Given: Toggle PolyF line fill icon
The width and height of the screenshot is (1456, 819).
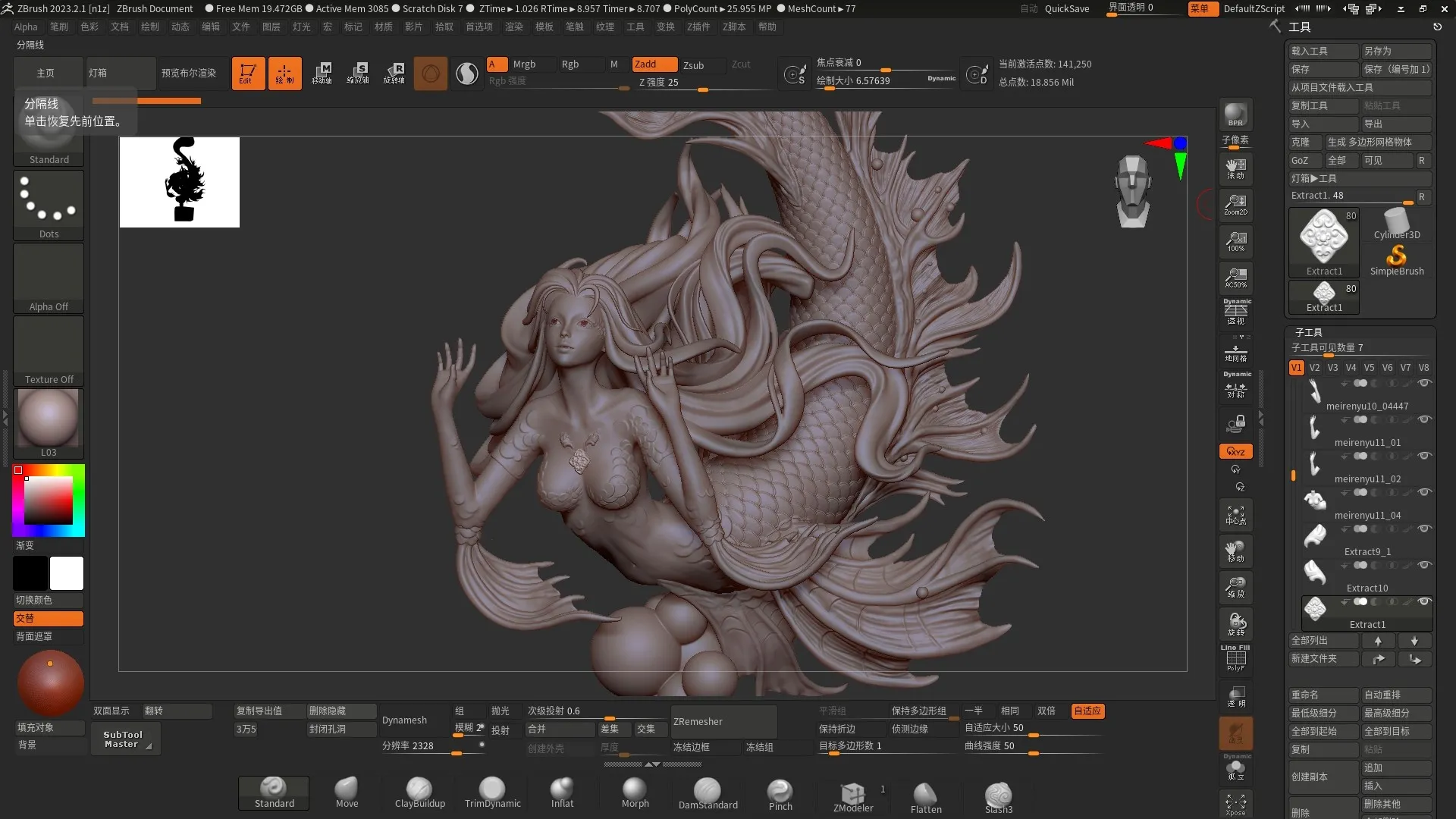Looking at the screenshot, I should click(x=1235, y=658).
